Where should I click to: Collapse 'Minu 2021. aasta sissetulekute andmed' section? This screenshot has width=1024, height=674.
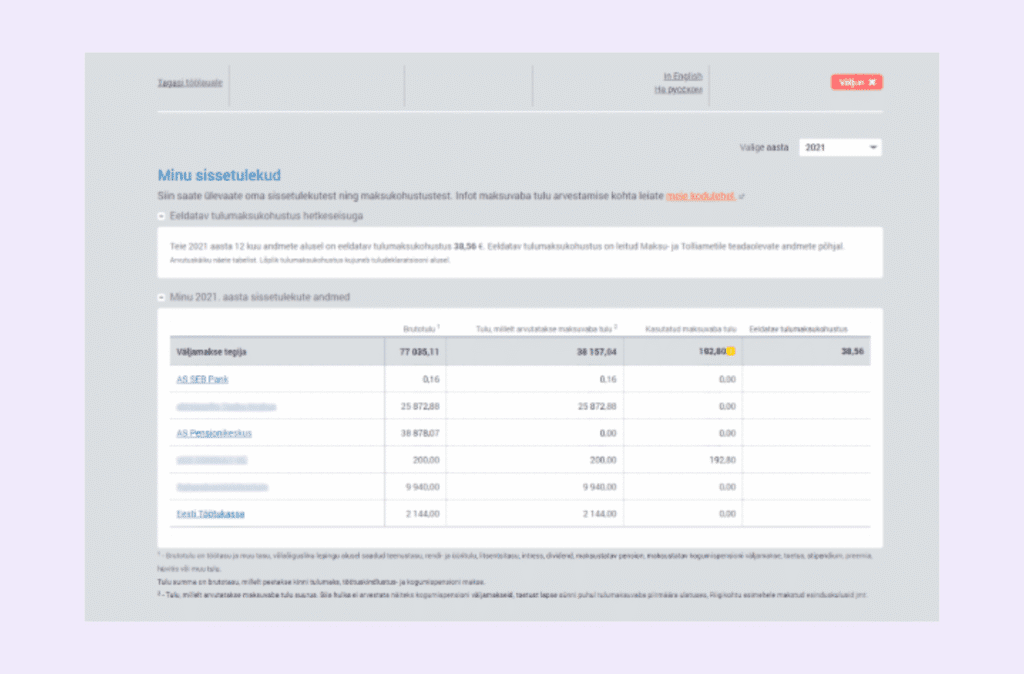pos(162,298)
